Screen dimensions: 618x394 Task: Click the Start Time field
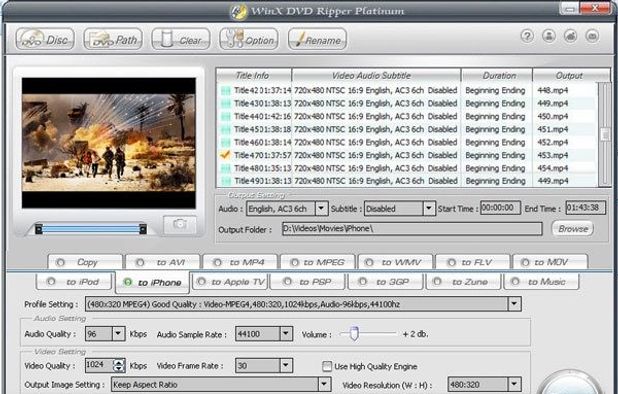[500, 208]
